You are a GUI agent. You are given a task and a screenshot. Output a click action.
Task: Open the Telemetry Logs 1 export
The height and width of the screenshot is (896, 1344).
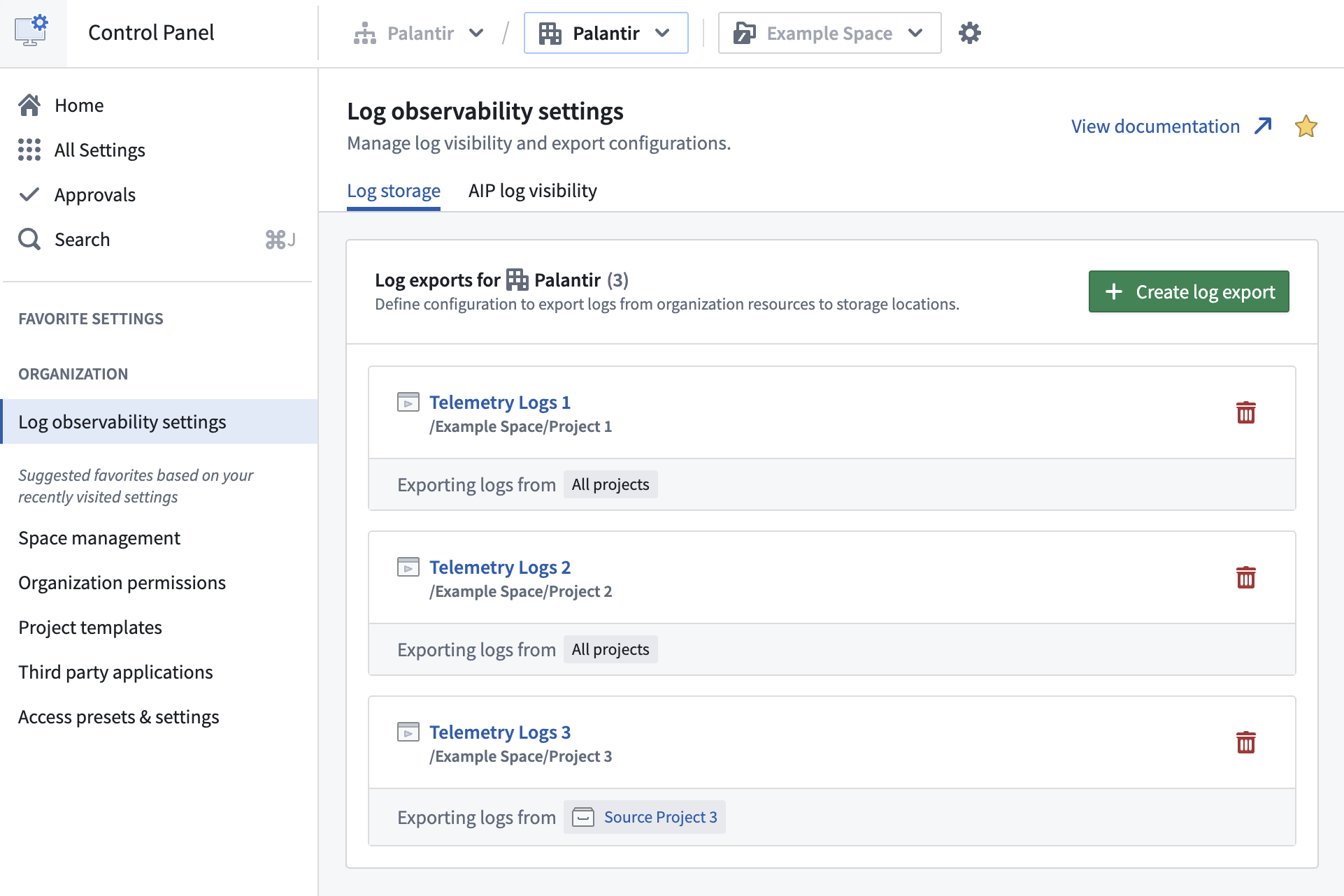[x=499, y=402]
